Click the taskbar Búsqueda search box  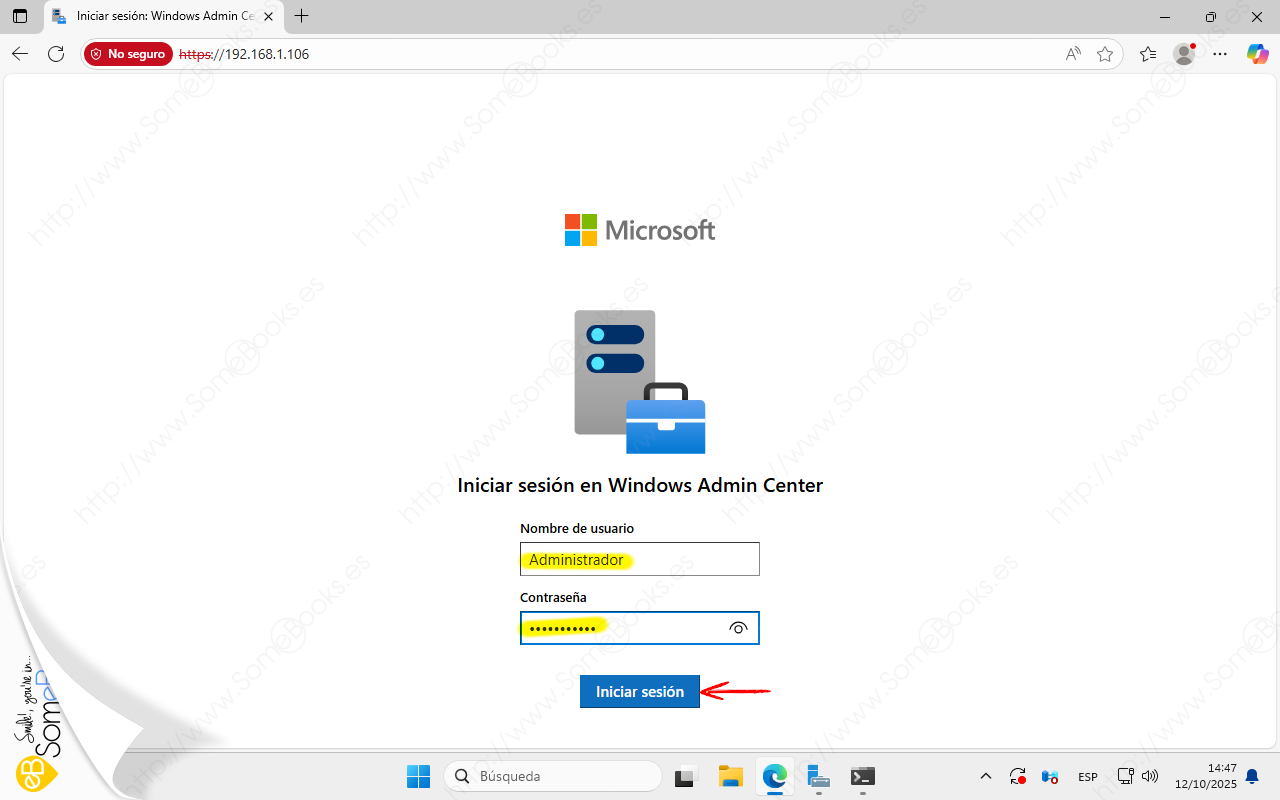pos(553,776)
